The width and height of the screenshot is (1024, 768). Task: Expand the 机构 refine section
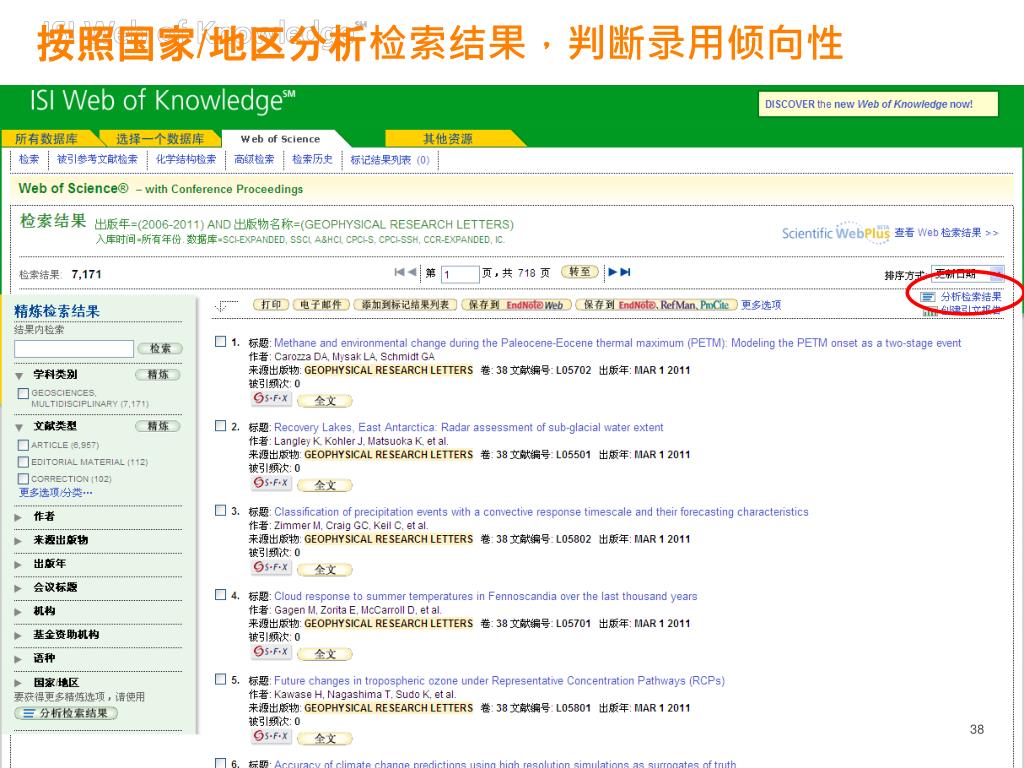18,611
